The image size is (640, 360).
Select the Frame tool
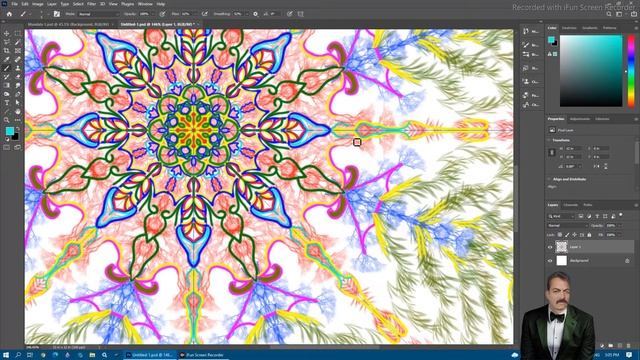(18, 51)
